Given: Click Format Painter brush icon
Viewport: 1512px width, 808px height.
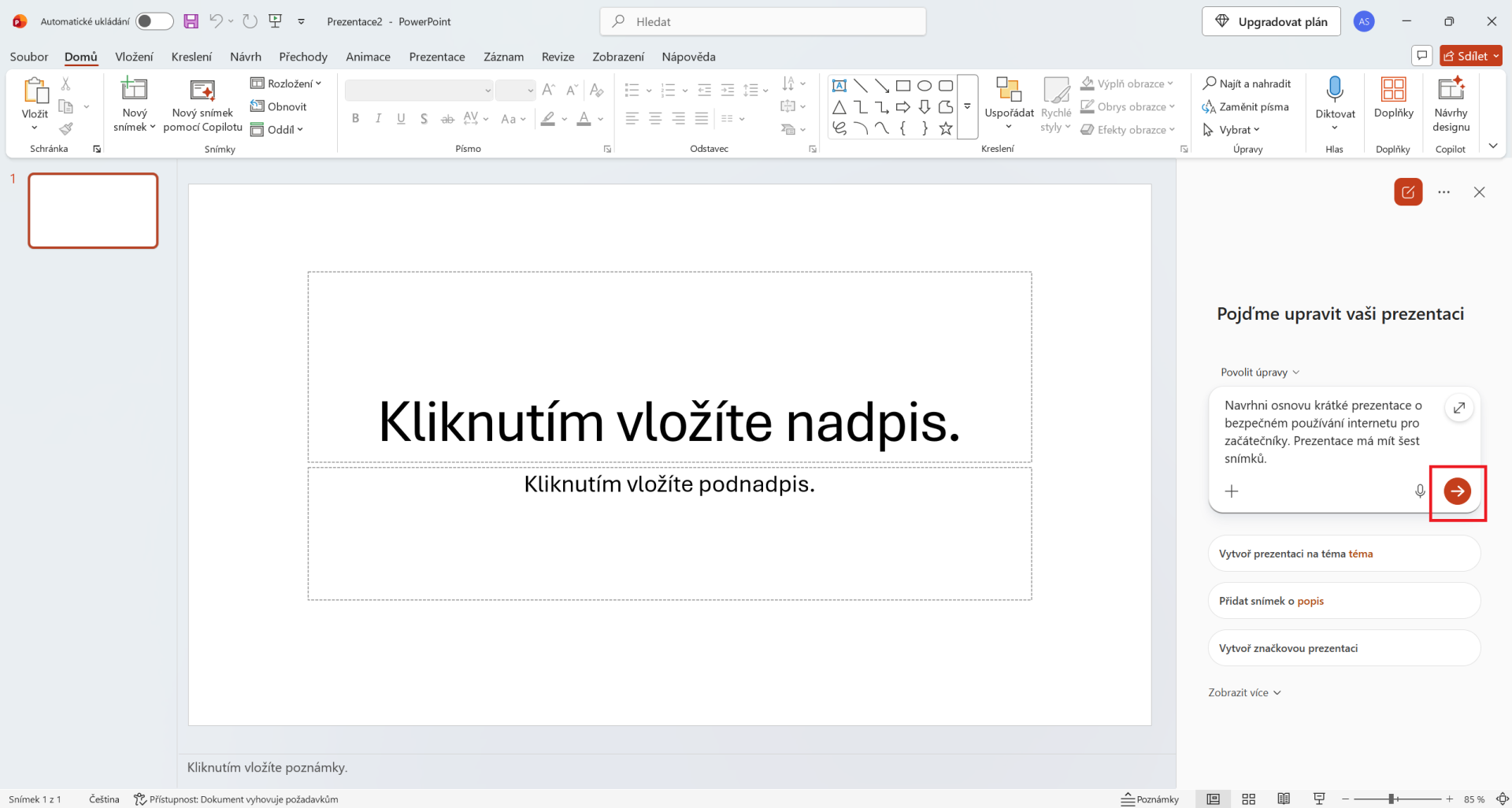Looking at the screenshot, I should (66, 128).
